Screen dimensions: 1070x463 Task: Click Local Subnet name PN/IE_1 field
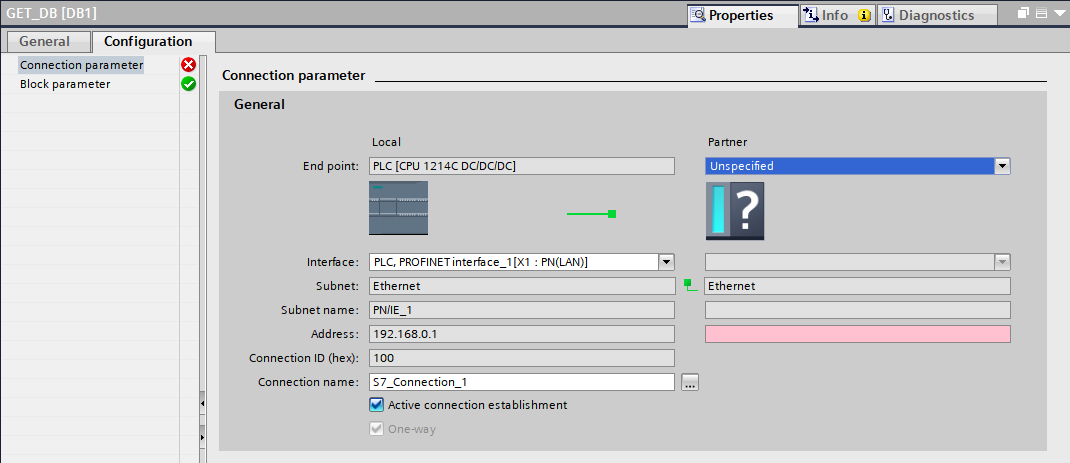521,310
